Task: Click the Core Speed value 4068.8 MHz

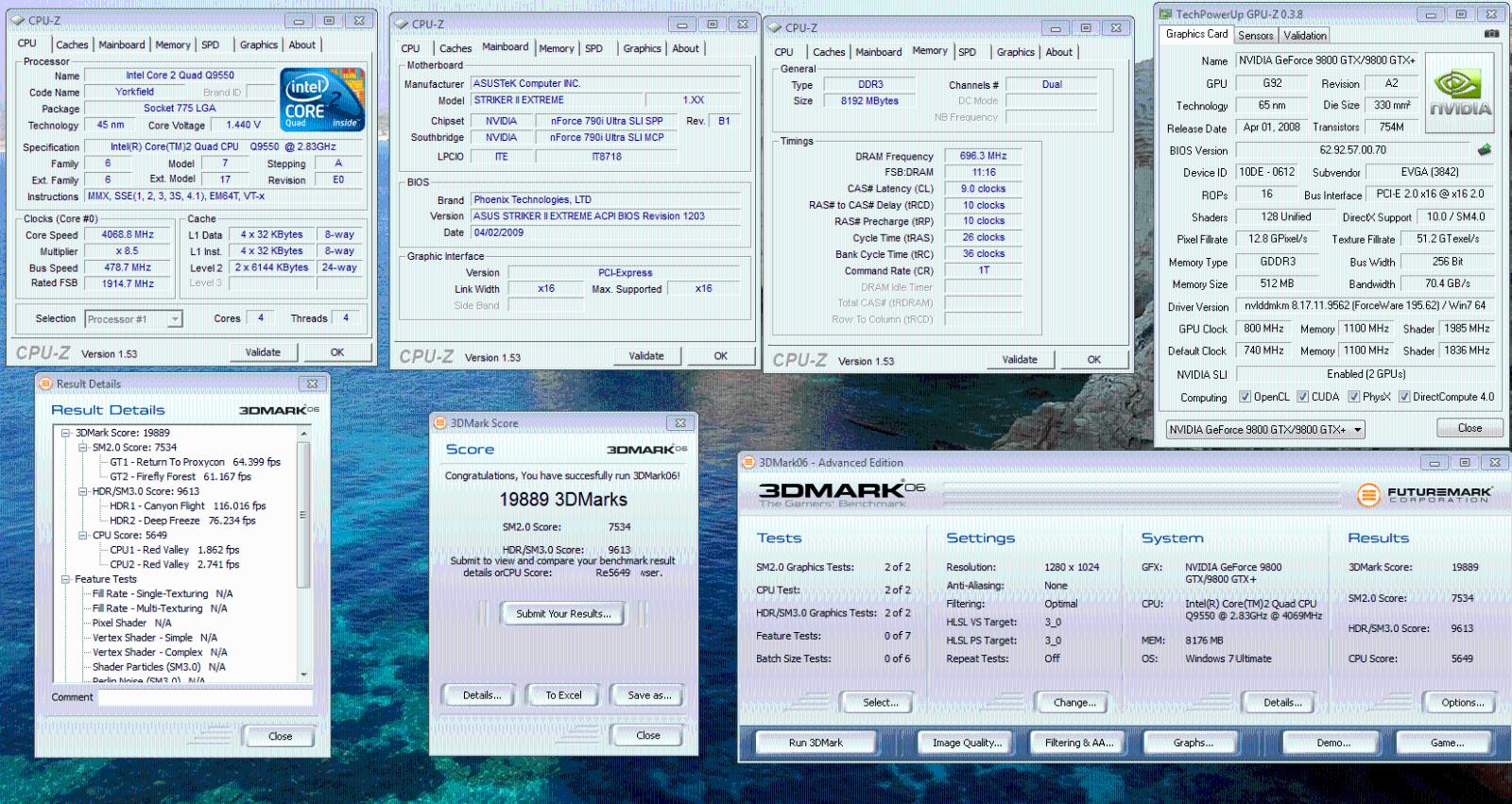Action: tap(128, 235)
